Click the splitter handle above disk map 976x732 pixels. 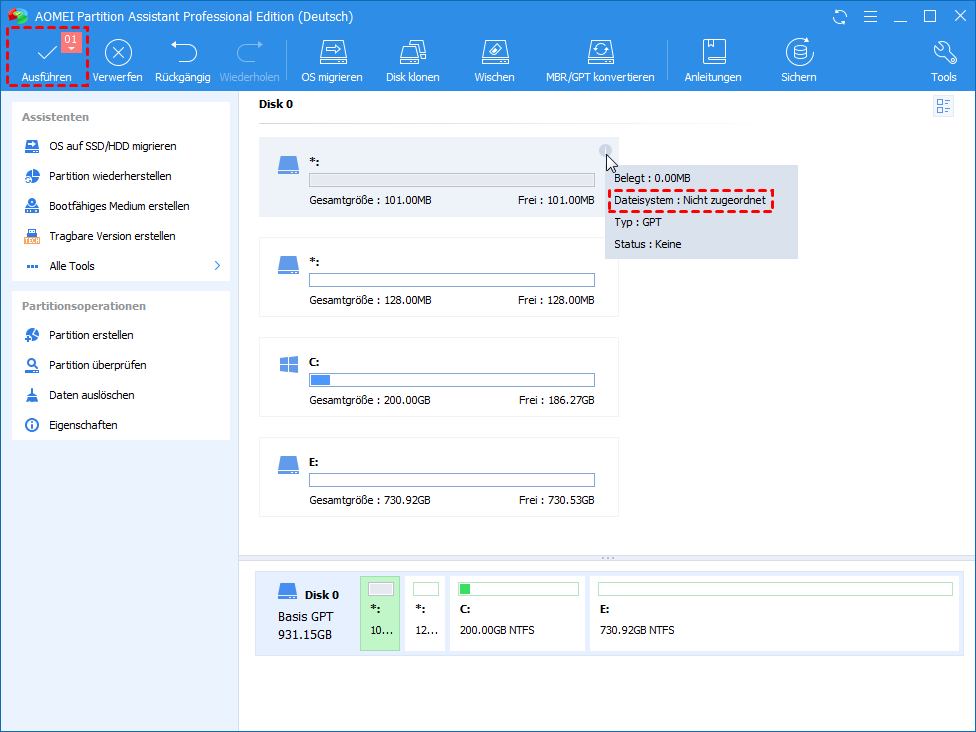pyautogui.click(x=608, y=558)
